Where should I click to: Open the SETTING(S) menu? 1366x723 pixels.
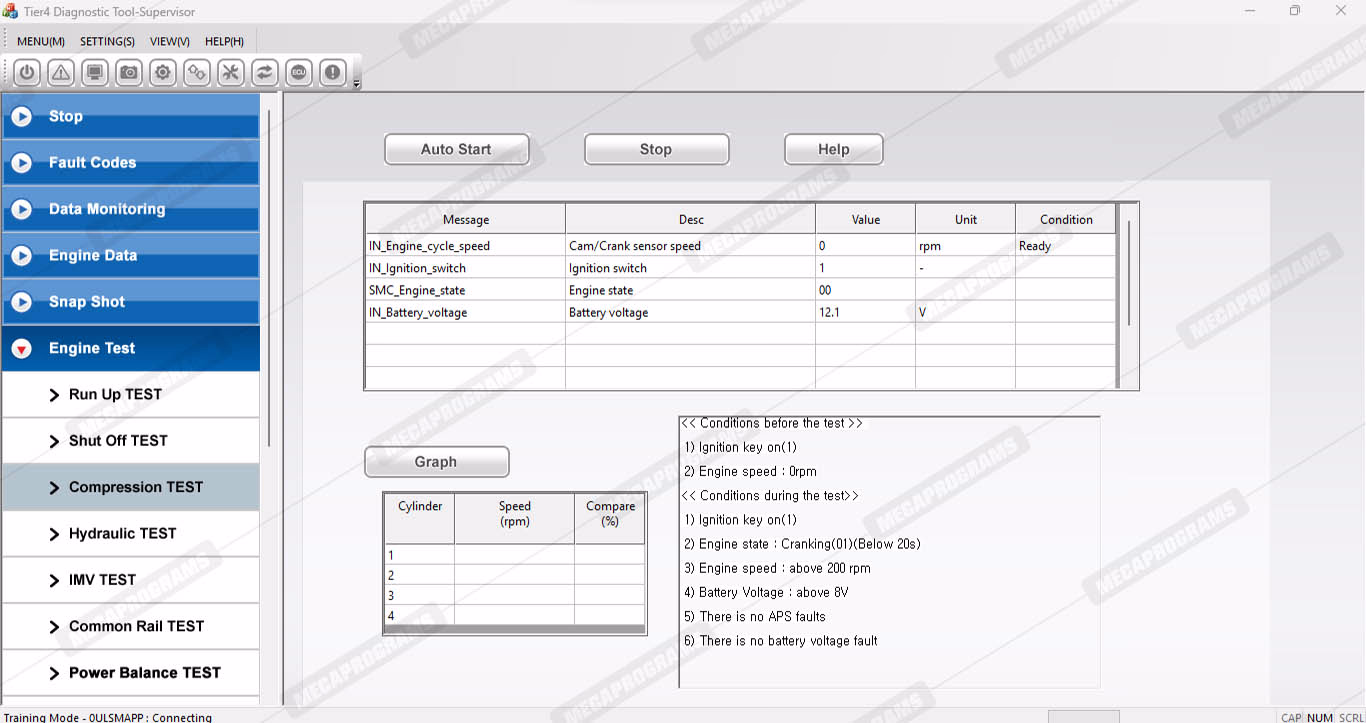(107, 41)
